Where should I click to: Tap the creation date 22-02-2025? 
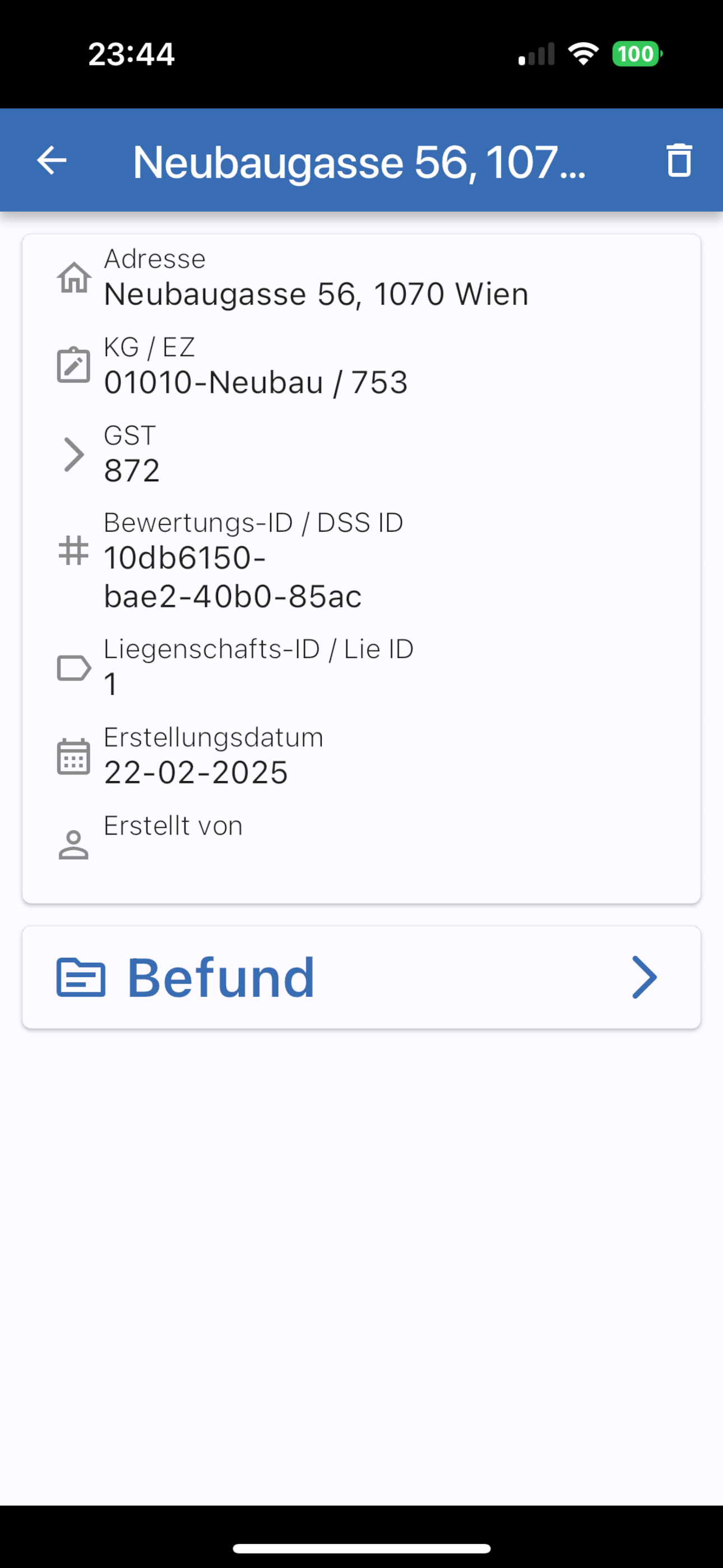coord(196,772)
